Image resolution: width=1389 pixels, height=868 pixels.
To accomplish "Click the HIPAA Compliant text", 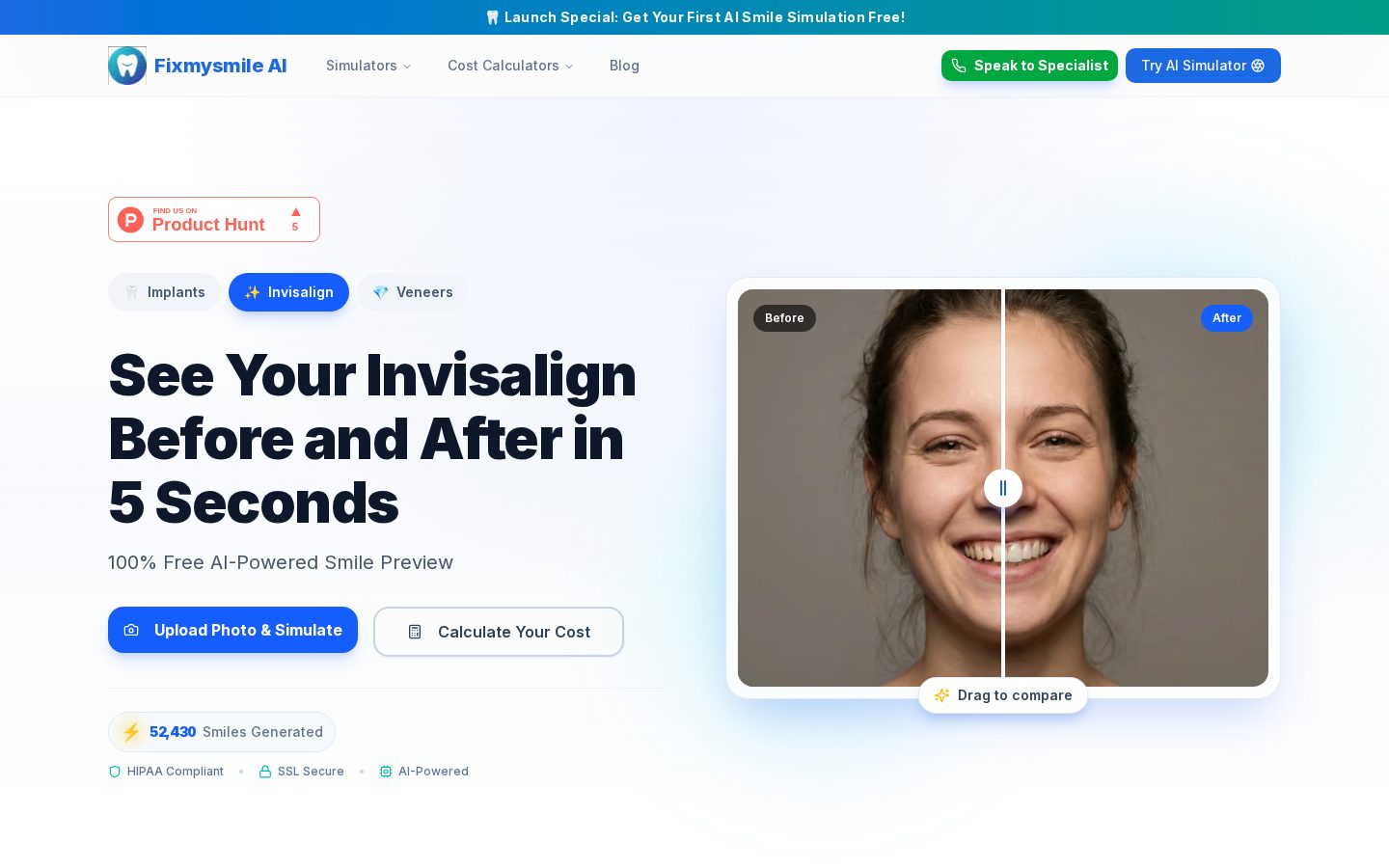I will click(176, 772).
